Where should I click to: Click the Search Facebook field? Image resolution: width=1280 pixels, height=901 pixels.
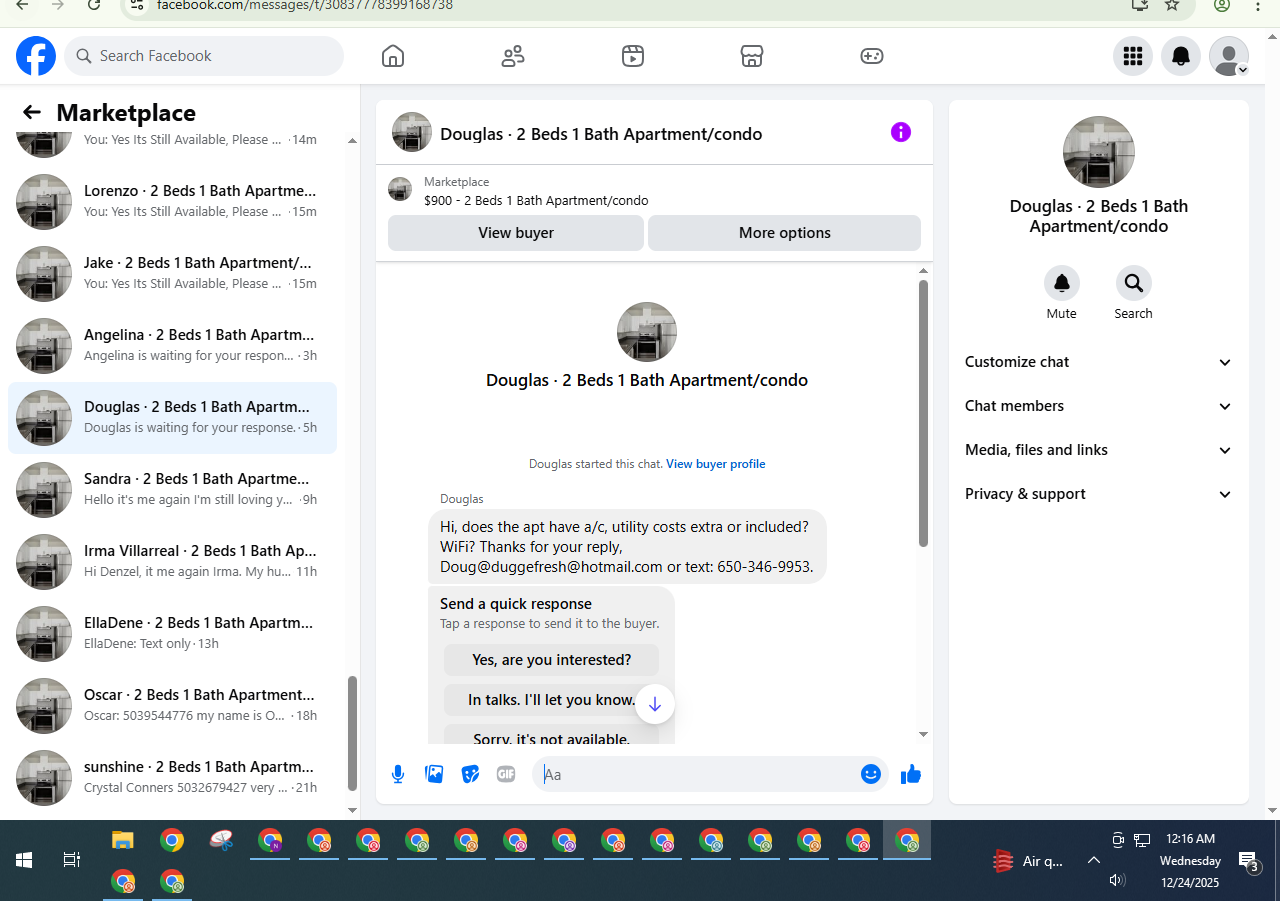click(x=204, y=56)
